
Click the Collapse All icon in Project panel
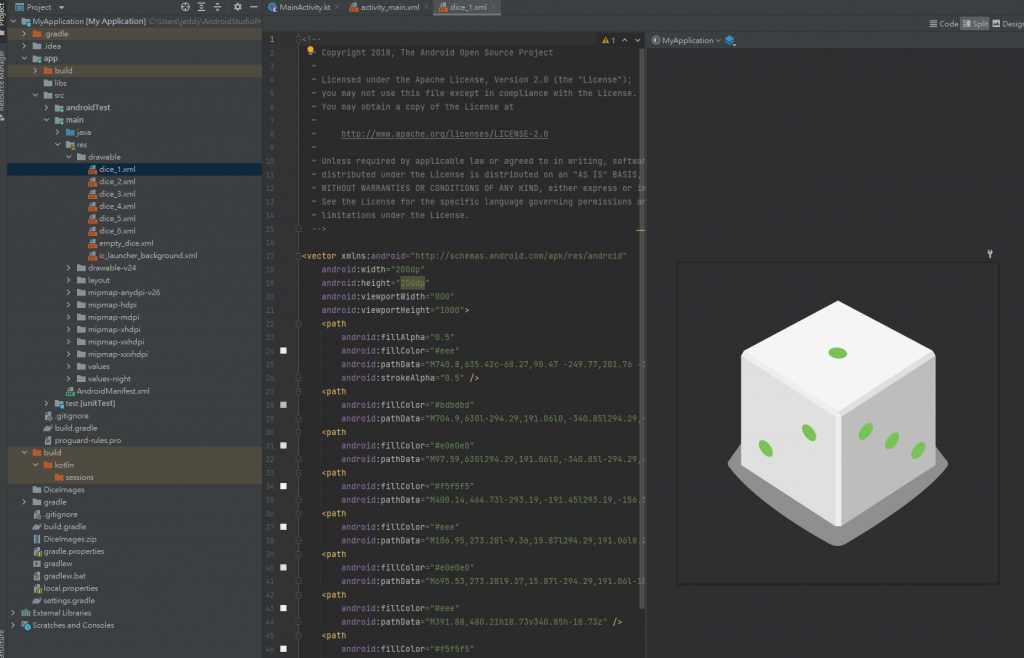(x=216, y=7)
